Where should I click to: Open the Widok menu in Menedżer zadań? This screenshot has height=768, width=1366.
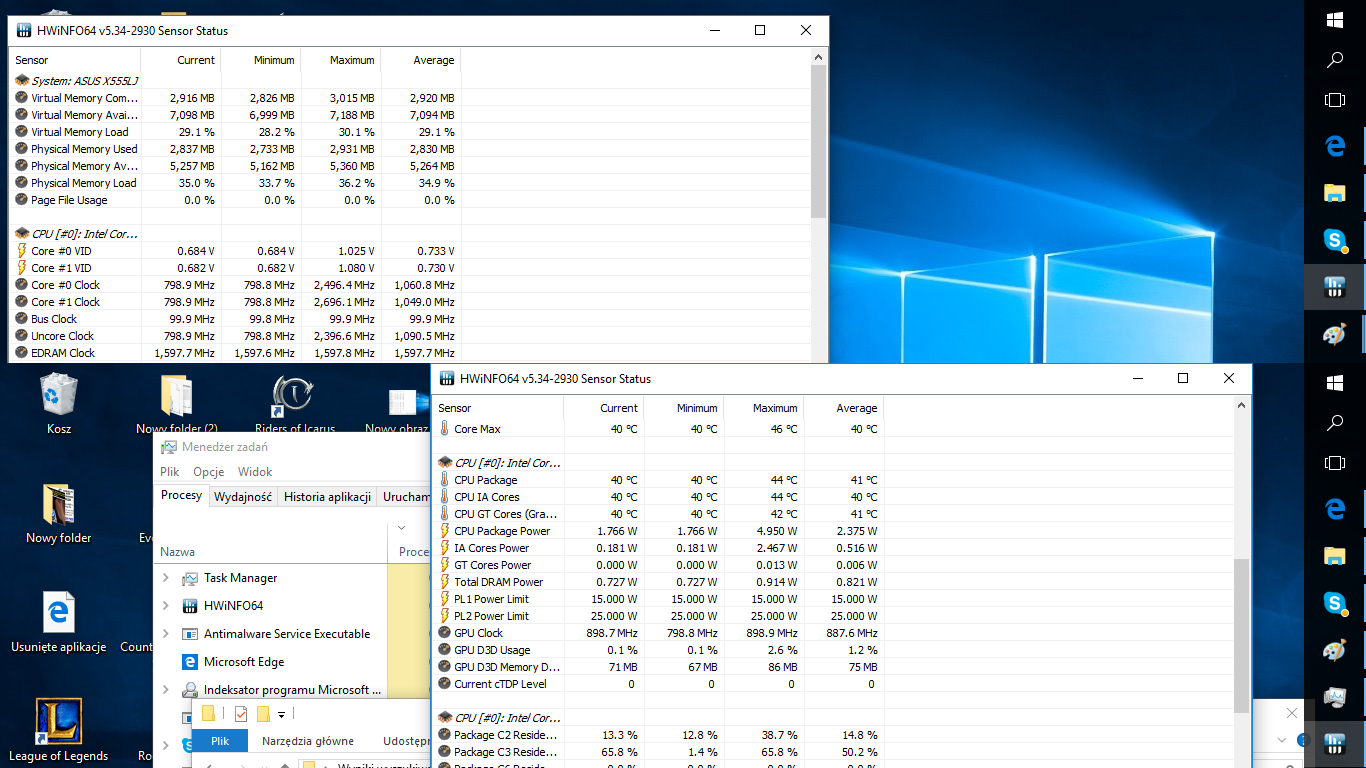pos(255,472)
